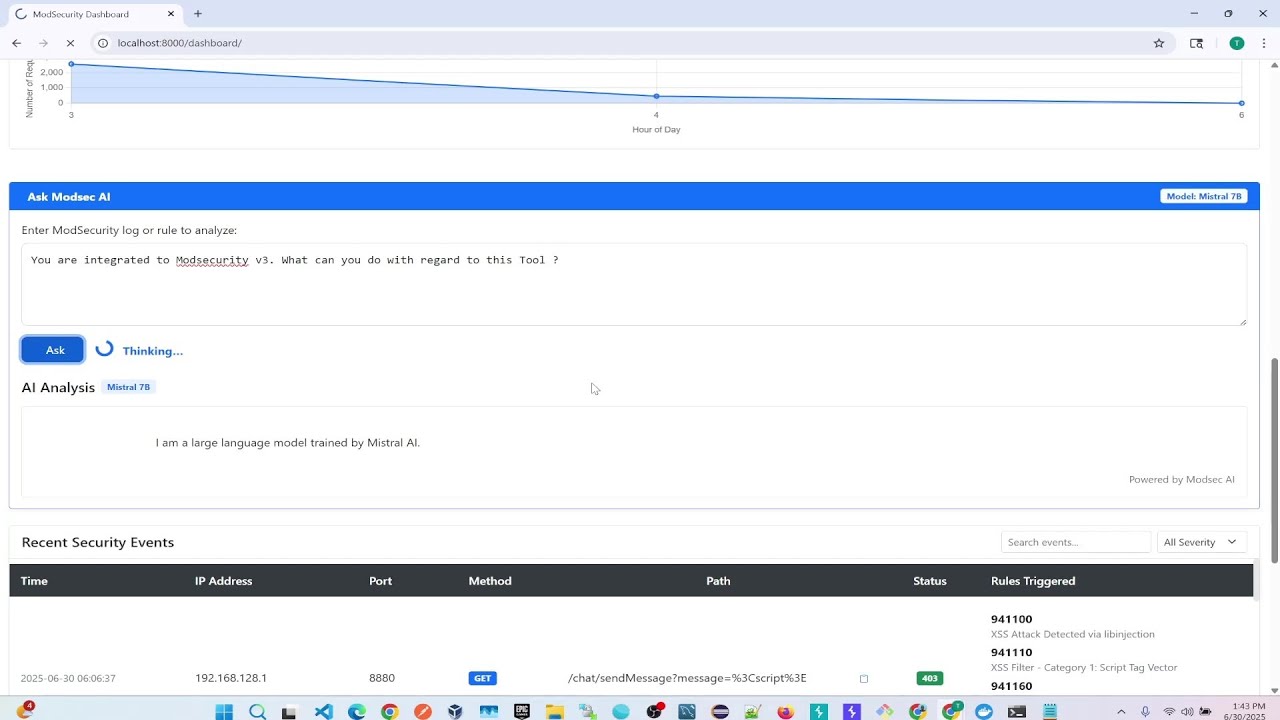
Task: Click the IP address 192.168.128.1
Action: (x=231, y=678)
